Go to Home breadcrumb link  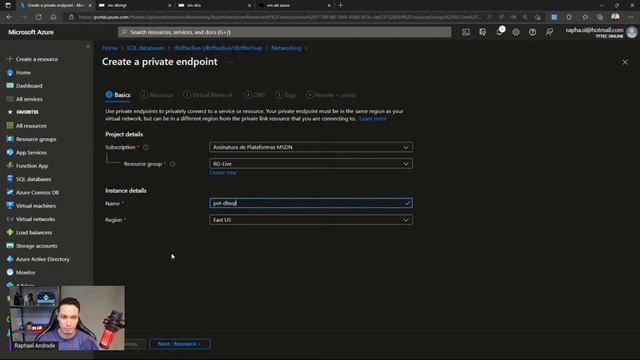[110, 48]
